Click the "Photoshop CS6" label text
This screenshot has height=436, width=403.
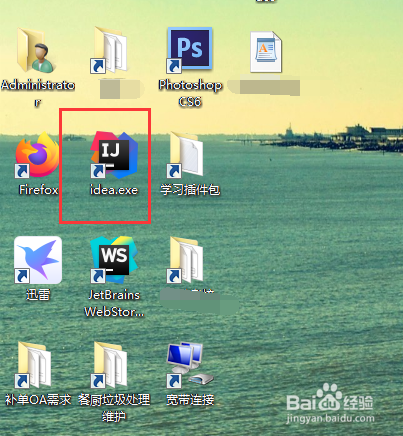pos(190,93)
